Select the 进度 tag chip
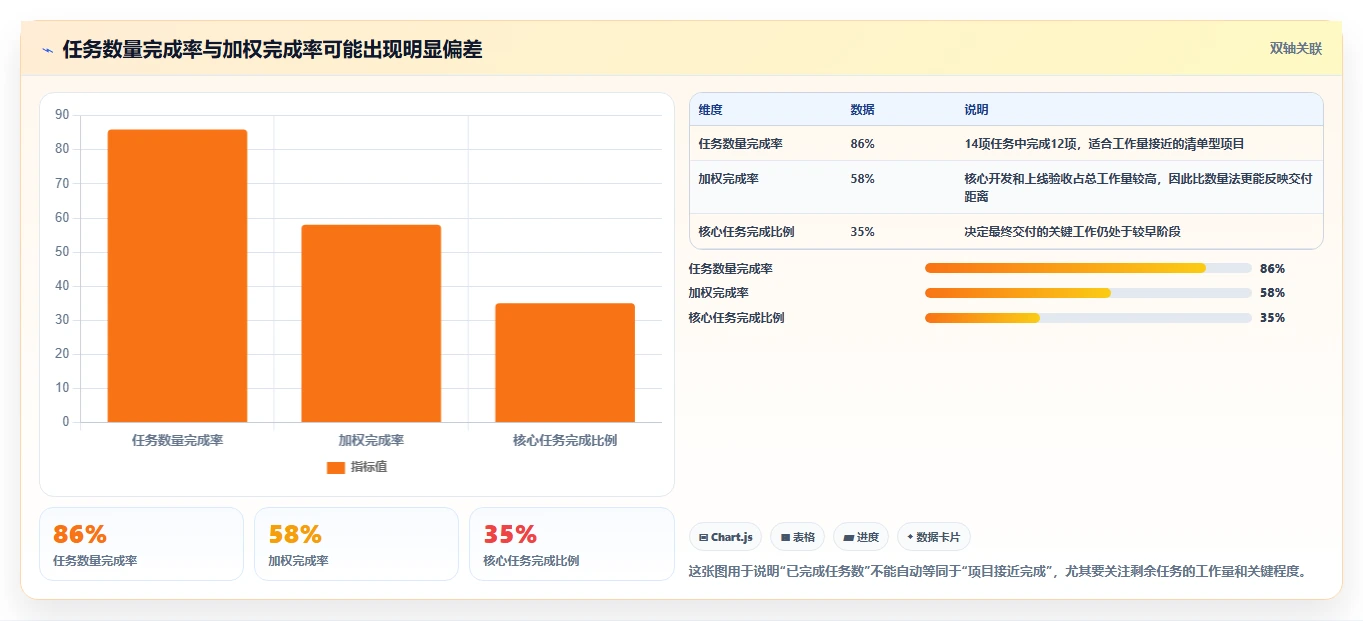Screen dimensions: 1363x621 pos(861,537)
